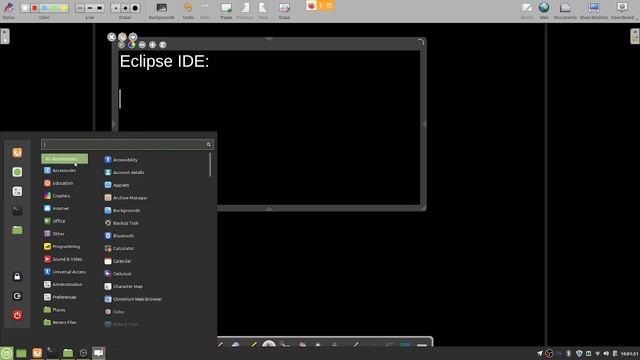This screenshot has height=360, width=640.
Task: Select the smallest eraser size
Action: pos(116,8)
